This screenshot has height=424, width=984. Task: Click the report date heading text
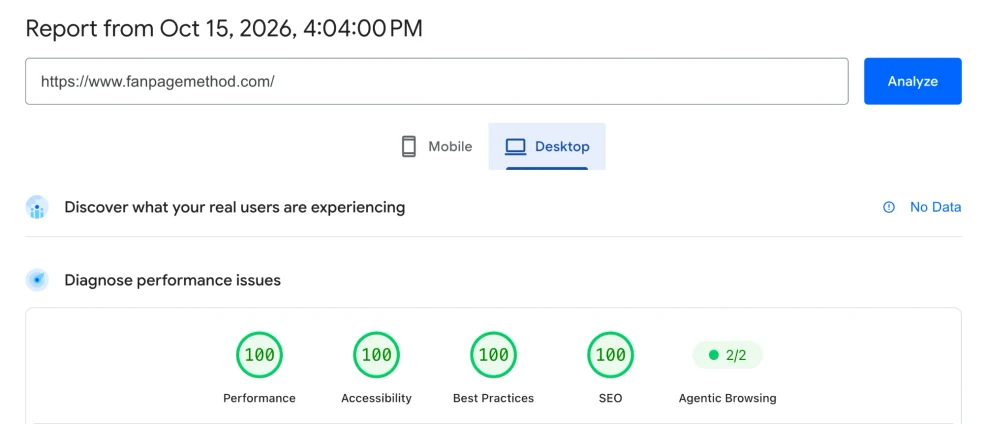pos(224,29)
